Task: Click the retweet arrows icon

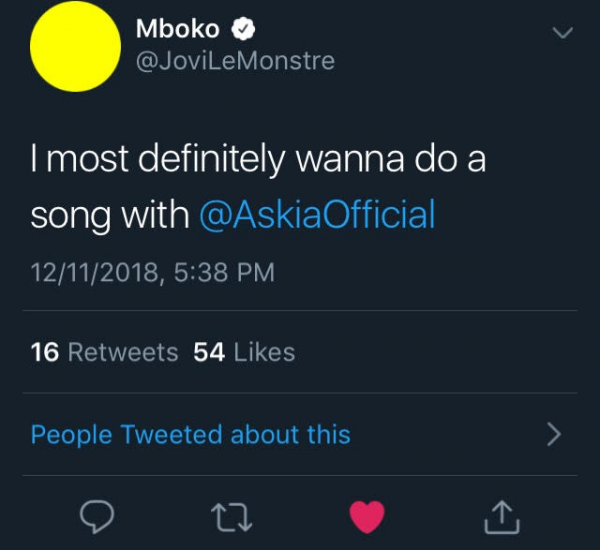Action: pyautogui.click(x=231, y=516)
